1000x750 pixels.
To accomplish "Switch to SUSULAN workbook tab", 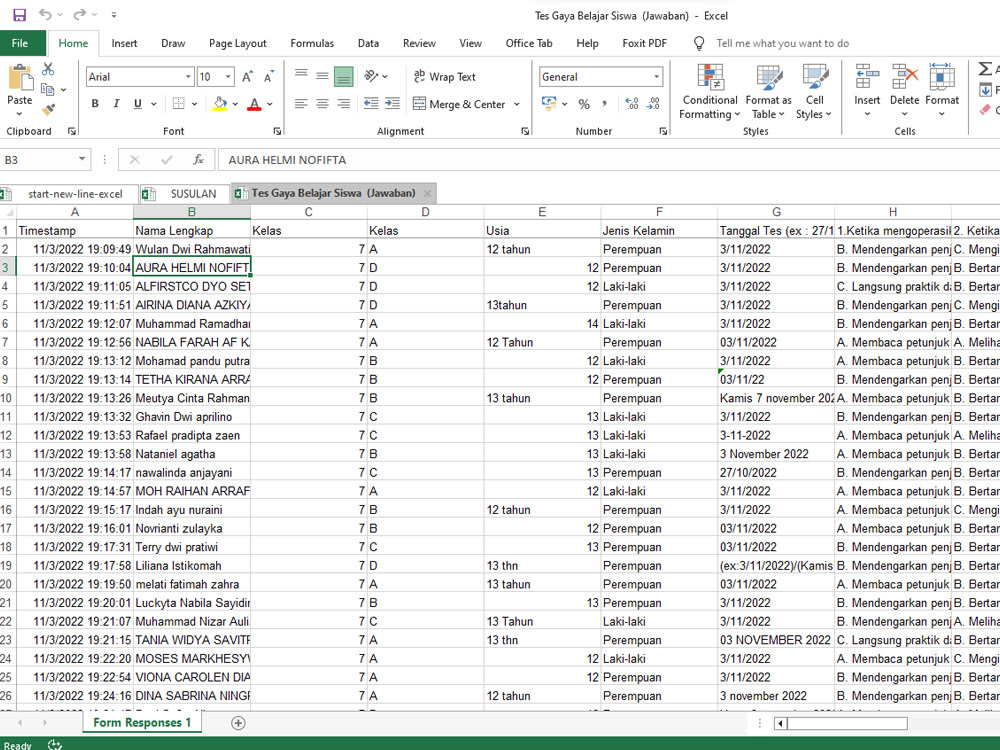I will pyautogui.click(x=185, y=194).
